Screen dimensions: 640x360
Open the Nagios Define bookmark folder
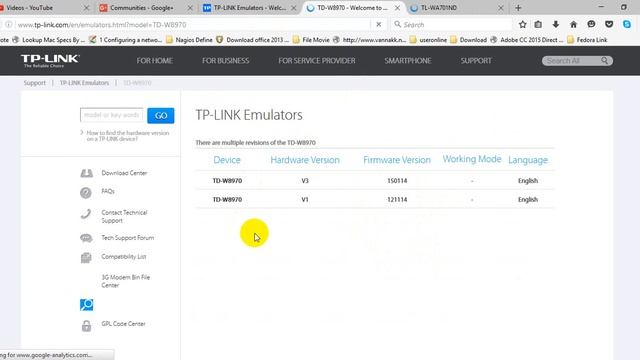coord(189,40)
